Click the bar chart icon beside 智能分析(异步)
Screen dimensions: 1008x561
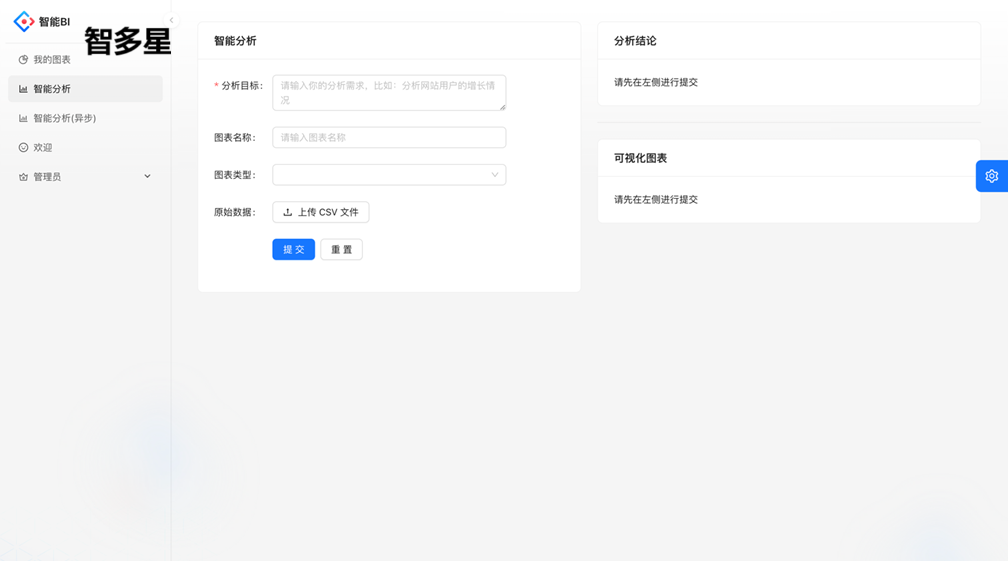pyautogui.click(x=23, y=118)
